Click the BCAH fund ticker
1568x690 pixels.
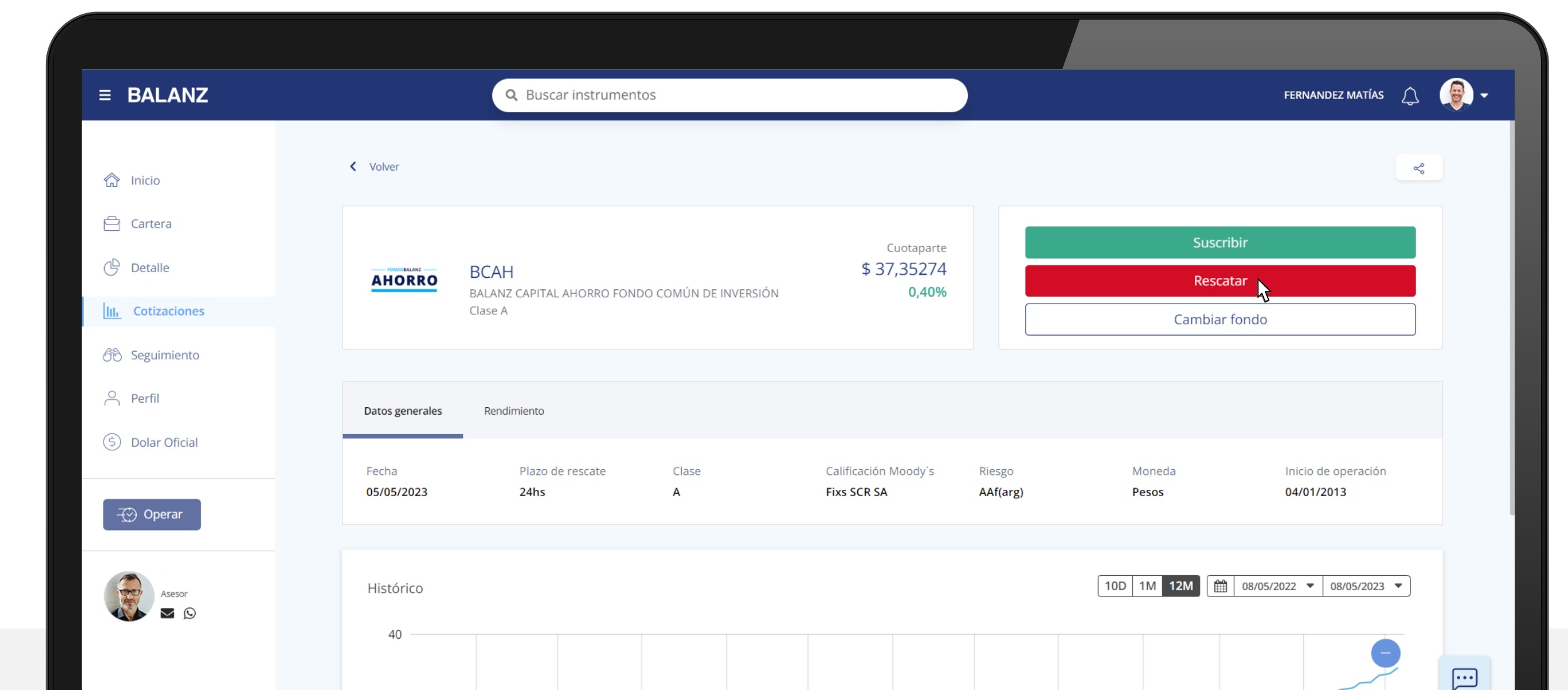tap(491, 272)
